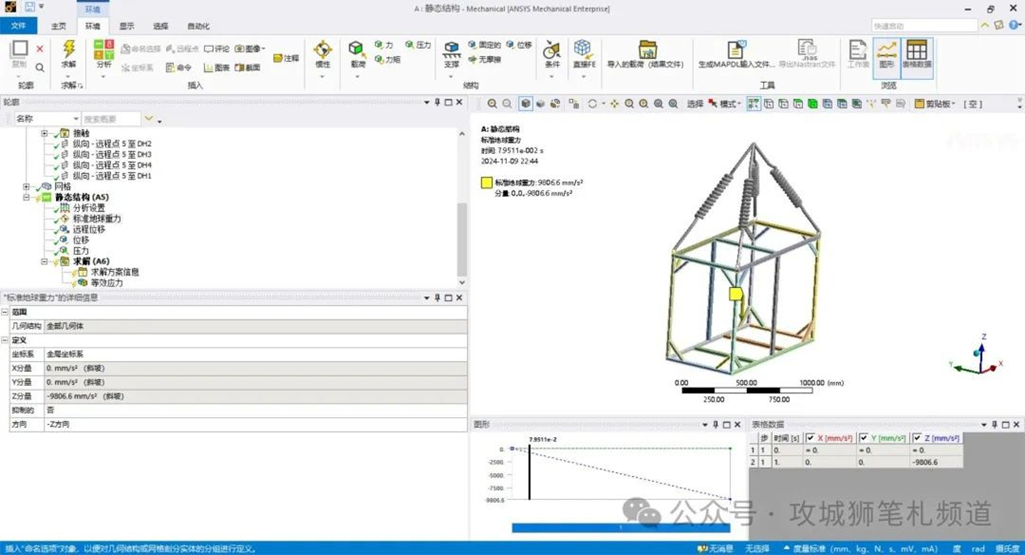Viewport: 1025px width, 555px height.
Task: Open the 惯性 (Inertial) loads icon
Action: (322, 51)
